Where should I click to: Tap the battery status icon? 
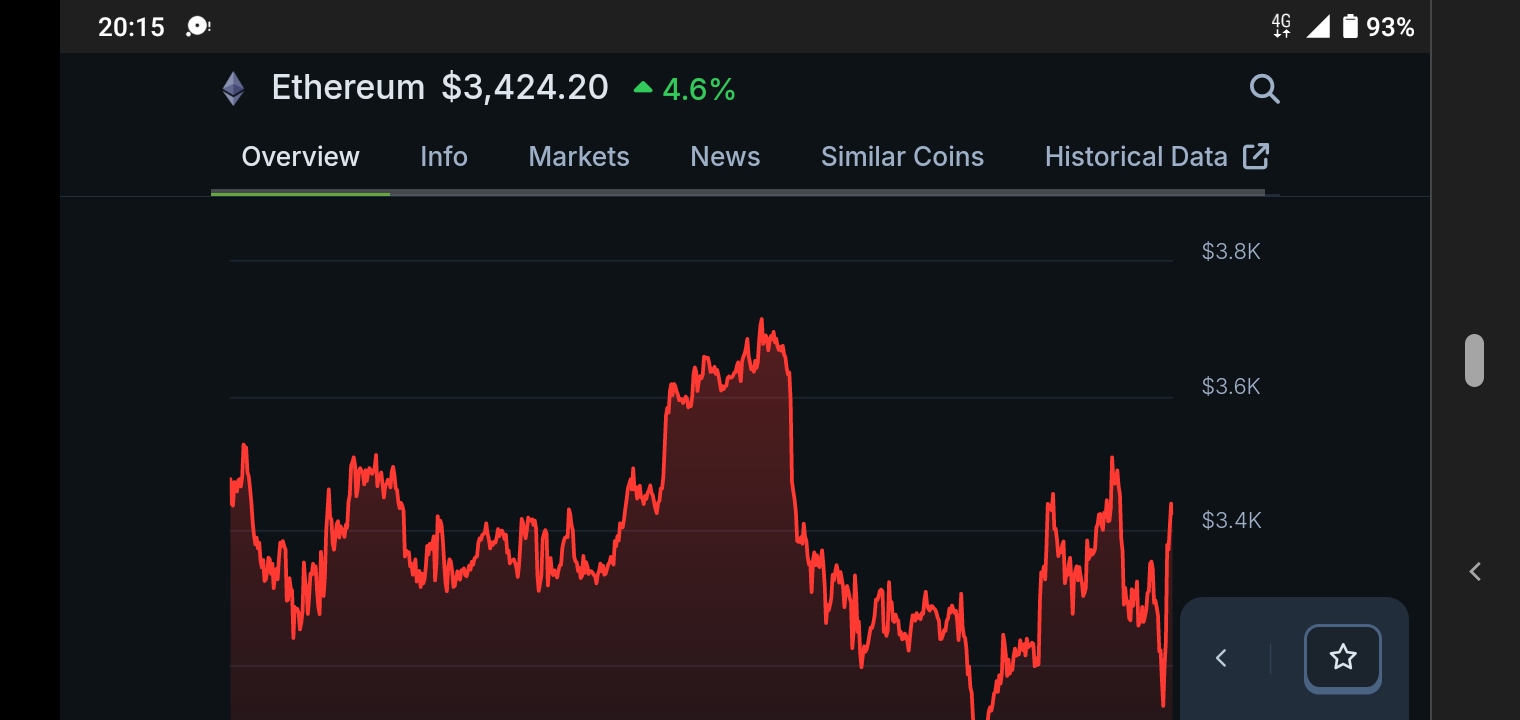pyautogui.click(x=1350, y=27)
